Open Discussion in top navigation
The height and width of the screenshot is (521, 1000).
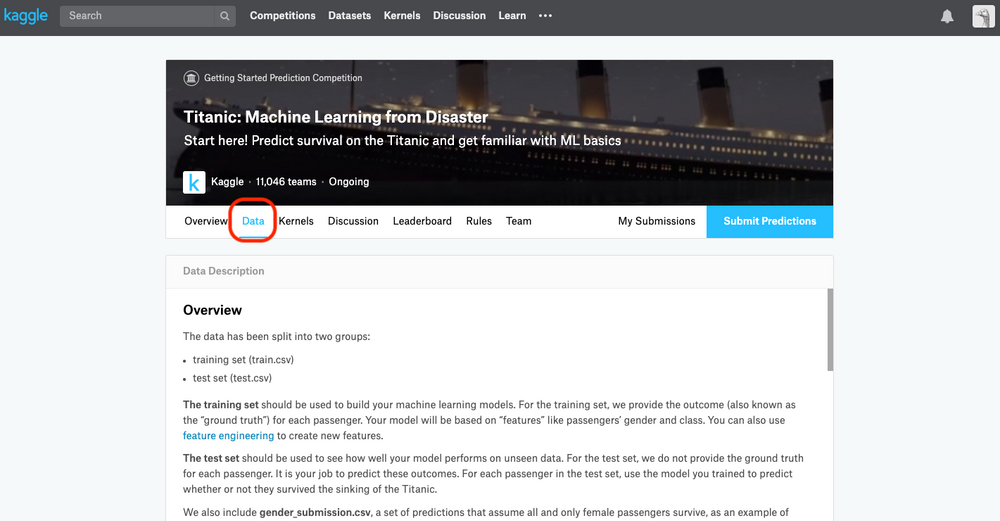(x=459, y=15)
